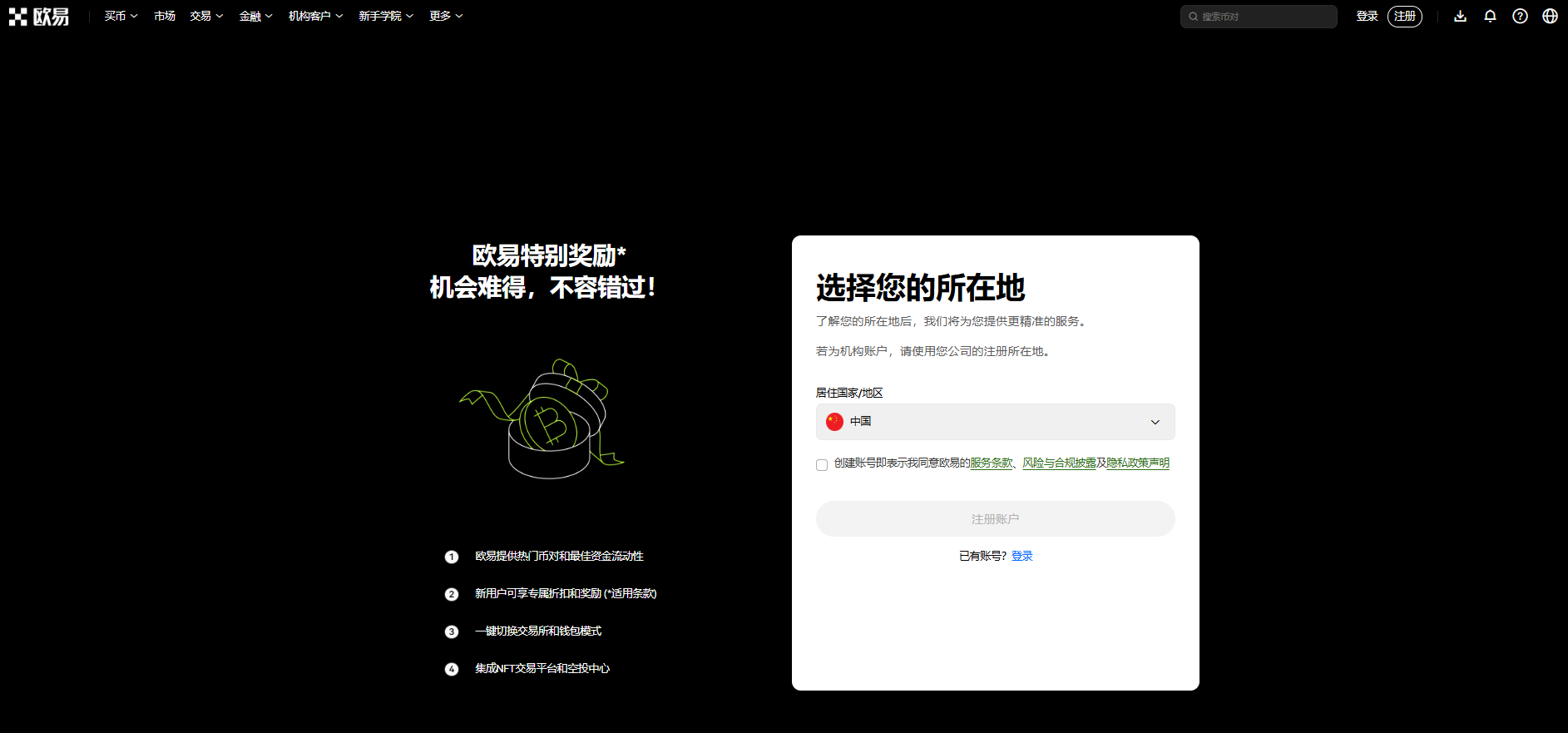Click the OKX logo in the header
Screen dimensions: 1568x733
(x=39, y=17)
